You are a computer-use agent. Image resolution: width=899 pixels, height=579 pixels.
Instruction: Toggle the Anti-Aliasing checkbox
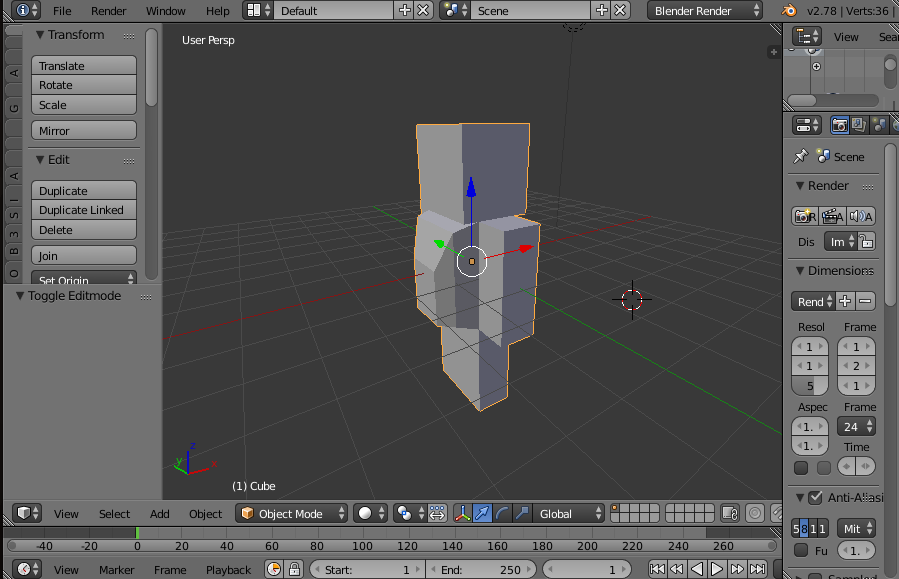point(815,497)
